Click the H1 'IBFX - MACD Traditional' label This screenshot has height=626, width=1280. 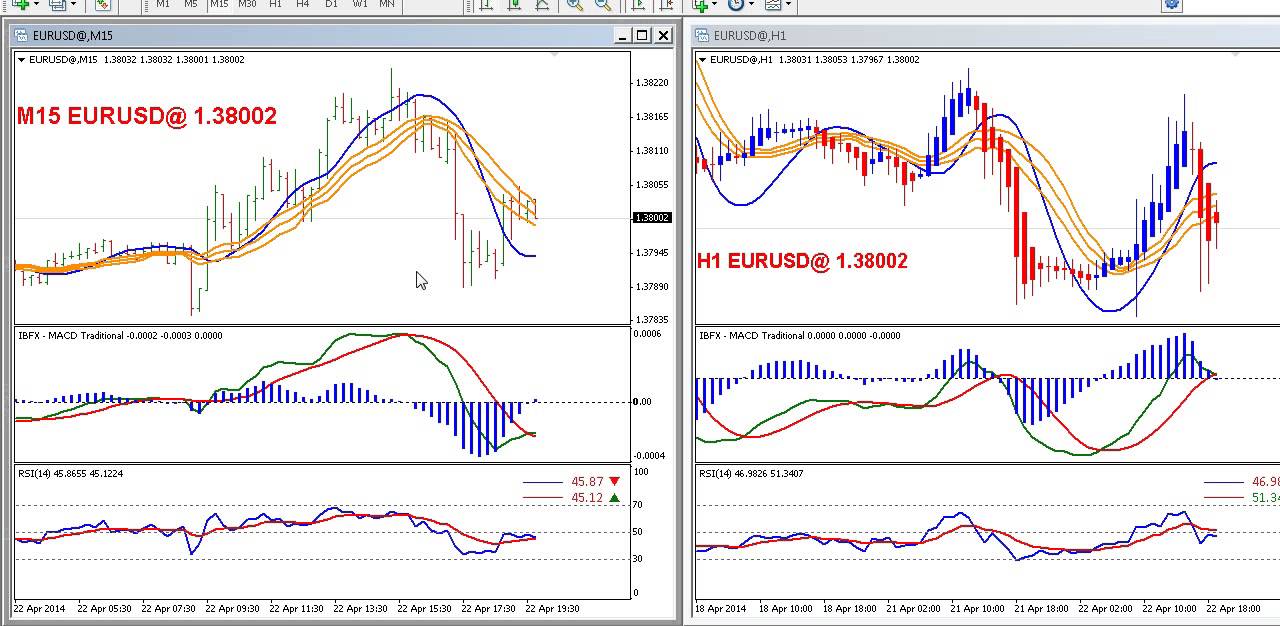coord(751,336)
